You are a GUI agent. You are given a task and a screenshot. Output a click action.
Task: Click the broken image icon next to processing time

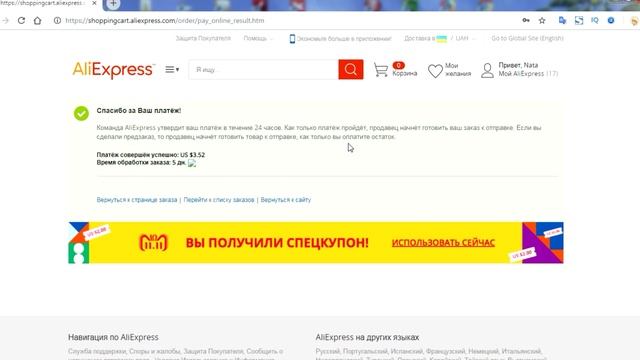click(x=192, y=163)
